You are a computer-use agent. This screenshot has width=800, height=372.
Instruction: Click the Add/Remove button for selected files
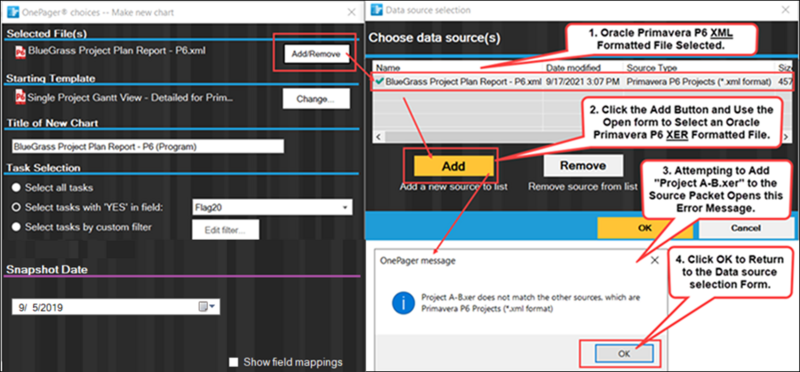tap(316, 54)
